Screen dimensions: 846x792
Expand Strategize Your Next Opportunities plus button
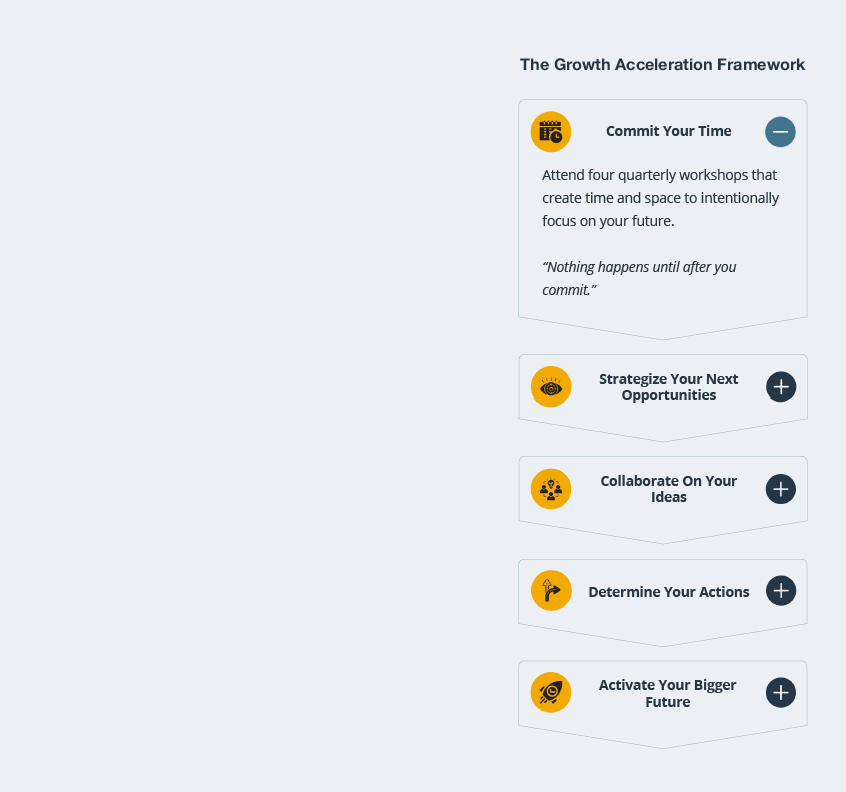tap(781, 387)
